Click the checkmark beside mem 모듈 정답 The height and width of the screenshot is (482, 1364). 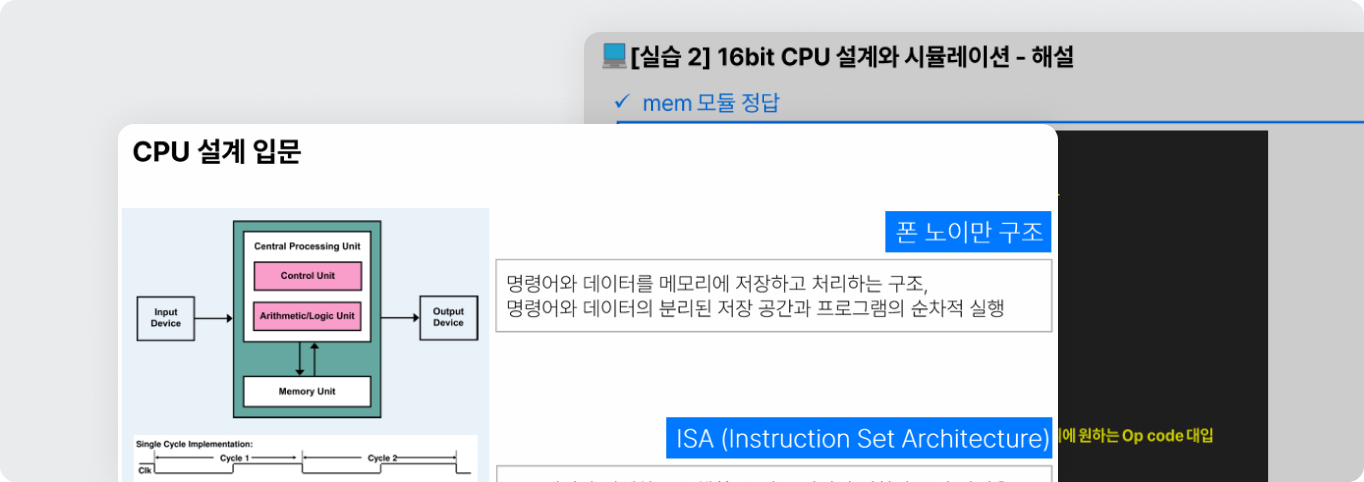tap(622, 102)
